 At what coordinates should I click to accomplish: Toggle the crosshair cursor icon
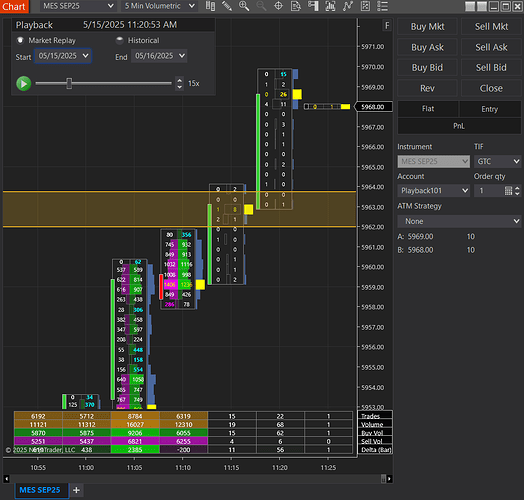[x=278, y=6]
